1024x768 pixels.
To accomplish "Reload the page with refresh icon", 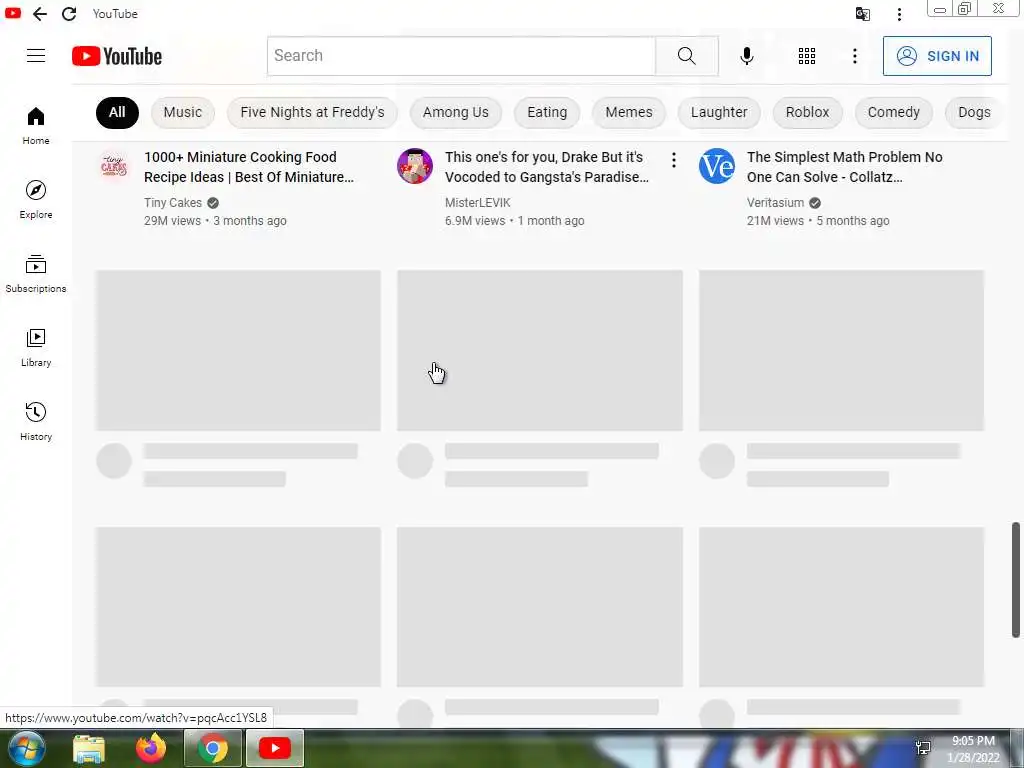I will coord(69,14).
